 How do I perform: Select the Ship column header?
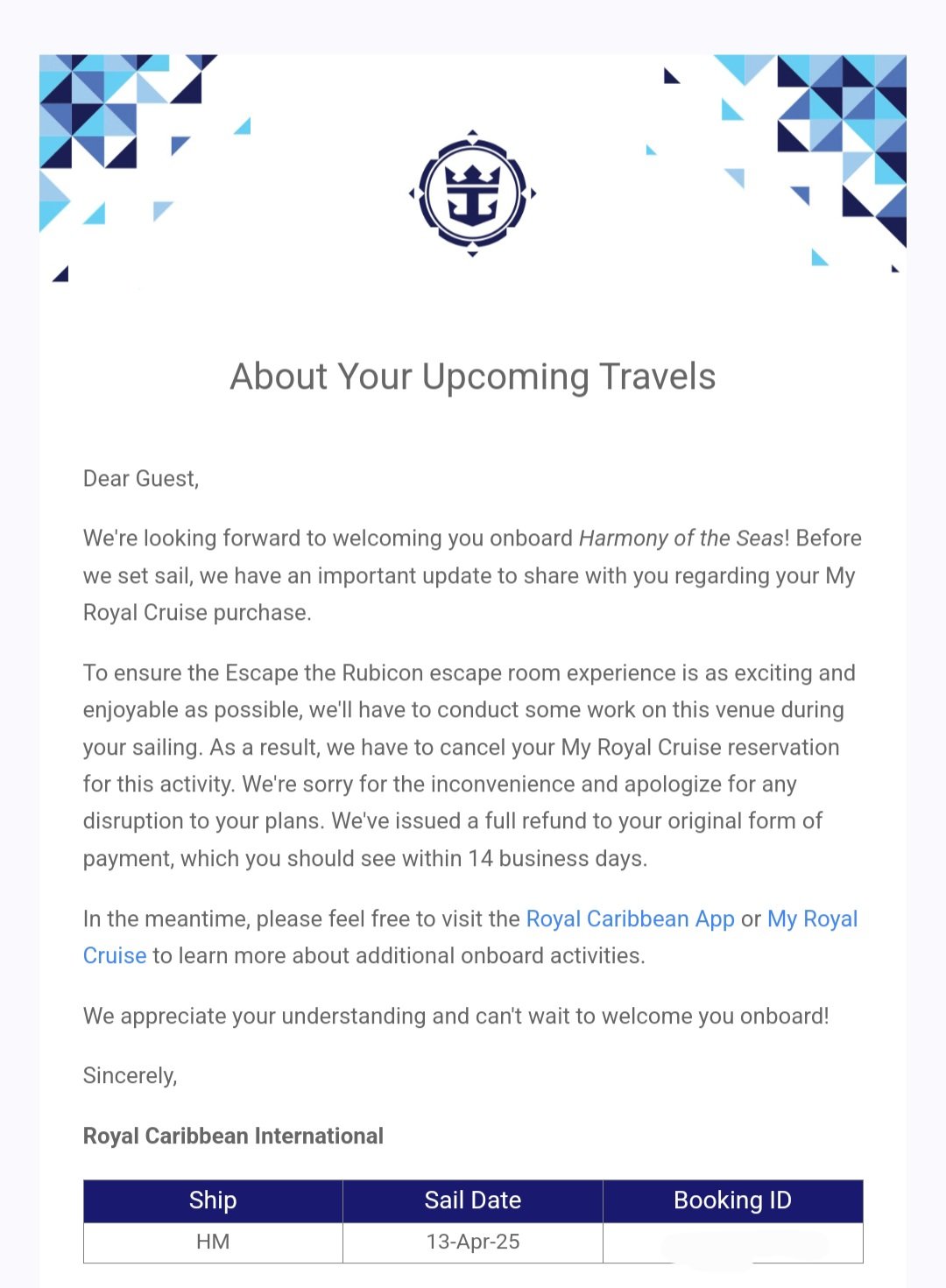coord(213,1200)
